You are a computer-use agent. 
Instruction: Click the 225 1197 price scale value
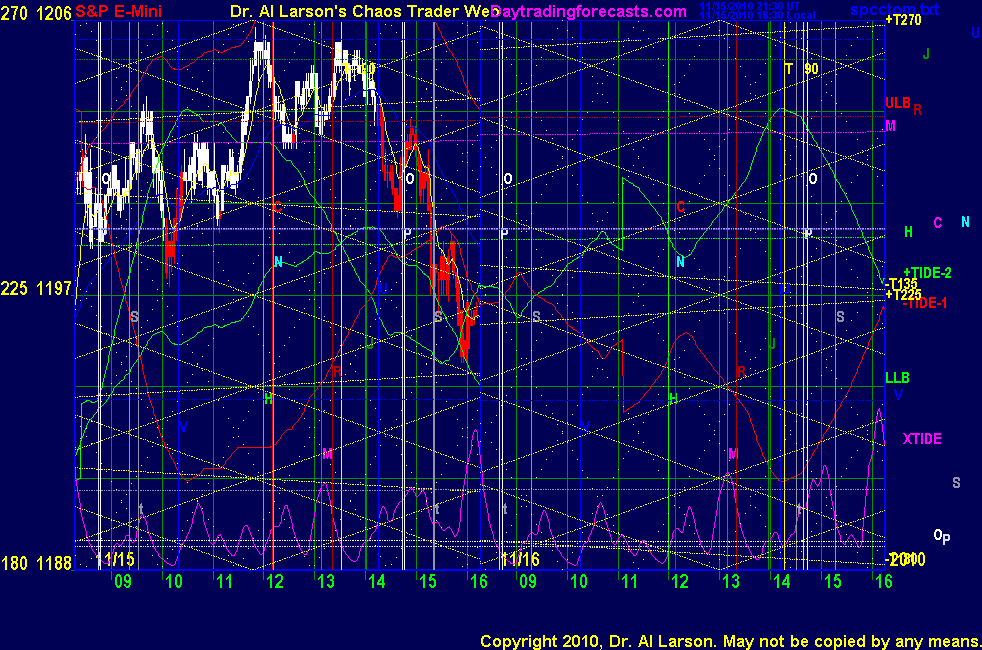[x=36, y=288]
